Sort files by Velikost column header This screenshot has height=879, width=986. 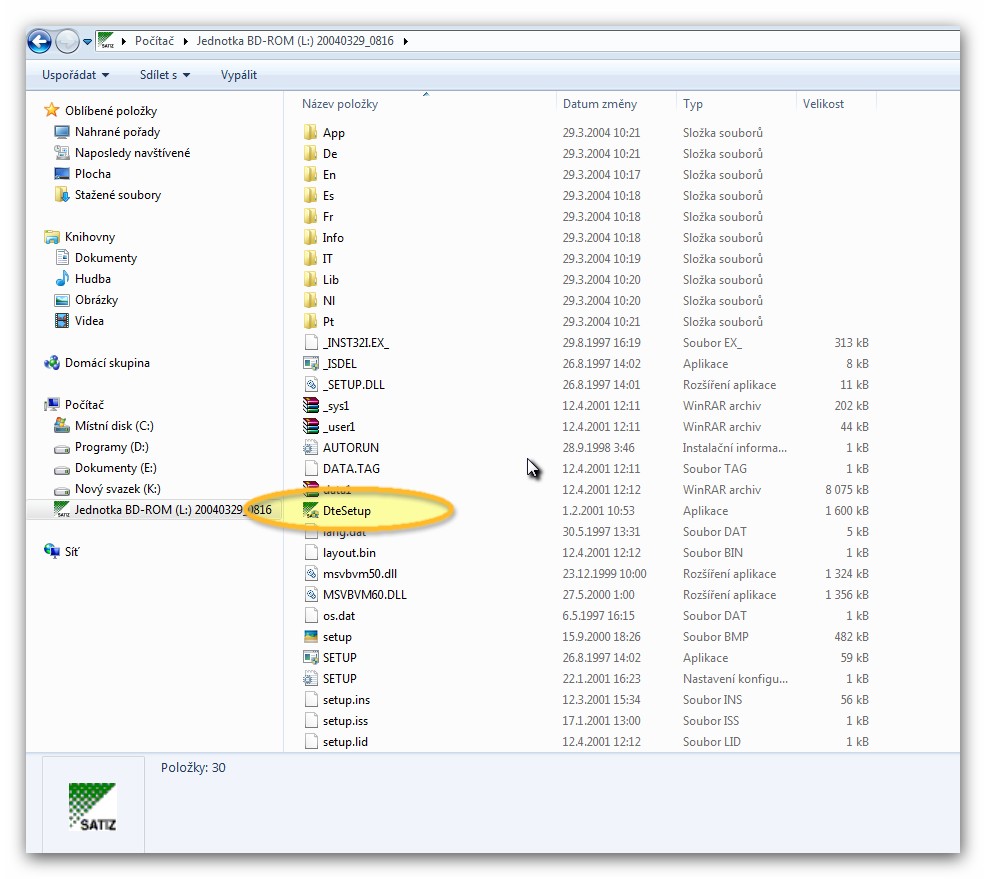pyautogui.click(x=823, y=104)
